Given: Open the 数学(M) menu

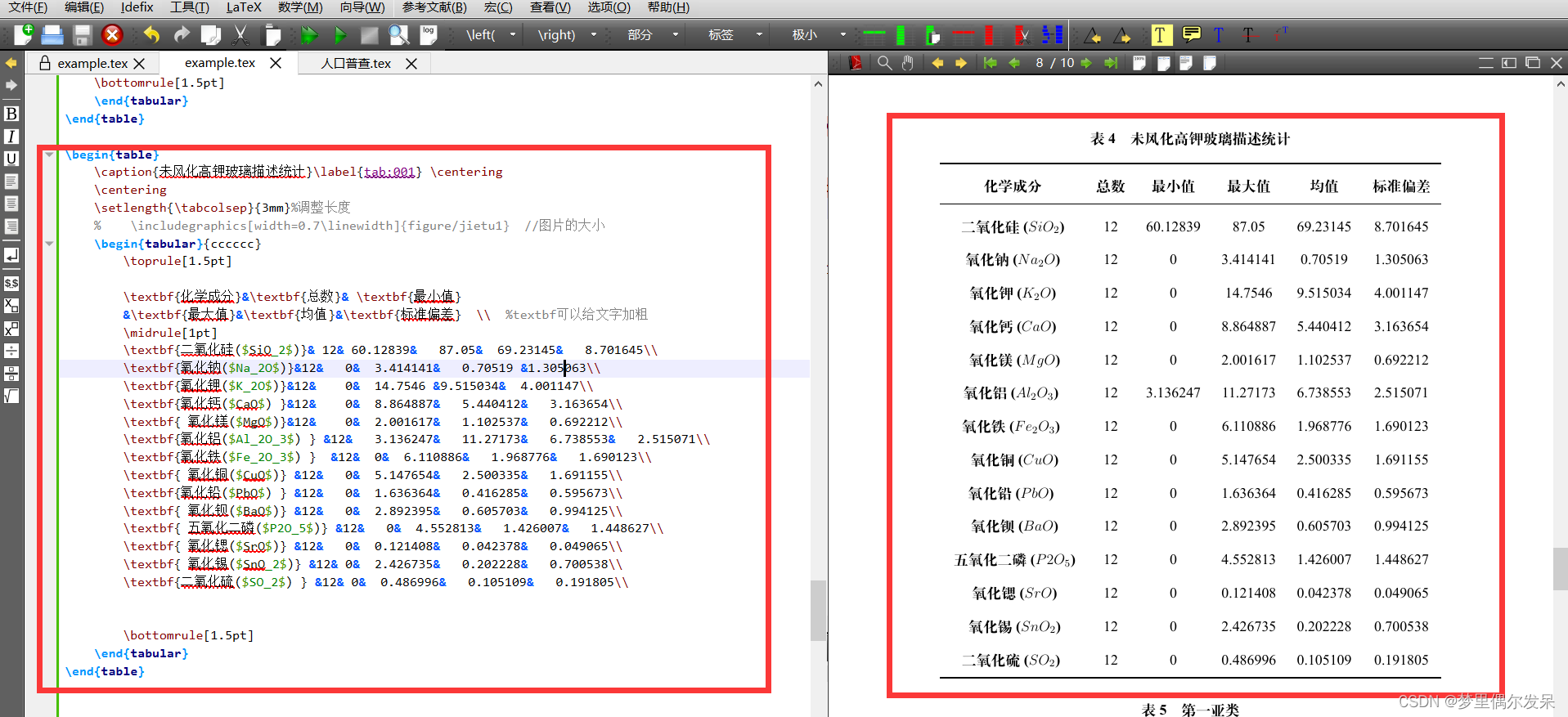Looking at the screenshot, I should point(300,7).
